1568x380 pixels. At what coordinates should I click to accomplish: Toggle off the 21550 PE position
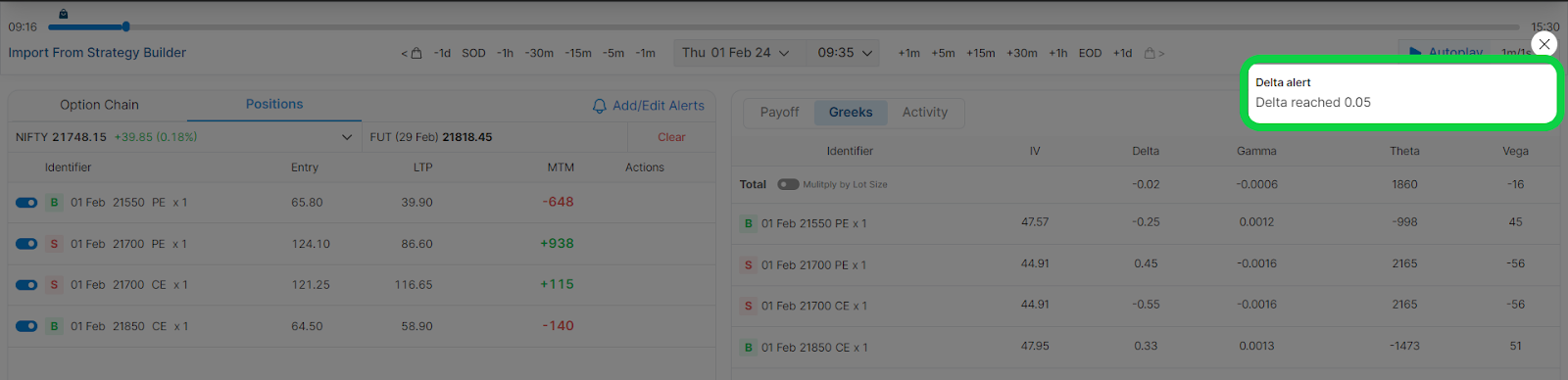tap(26, 203)
